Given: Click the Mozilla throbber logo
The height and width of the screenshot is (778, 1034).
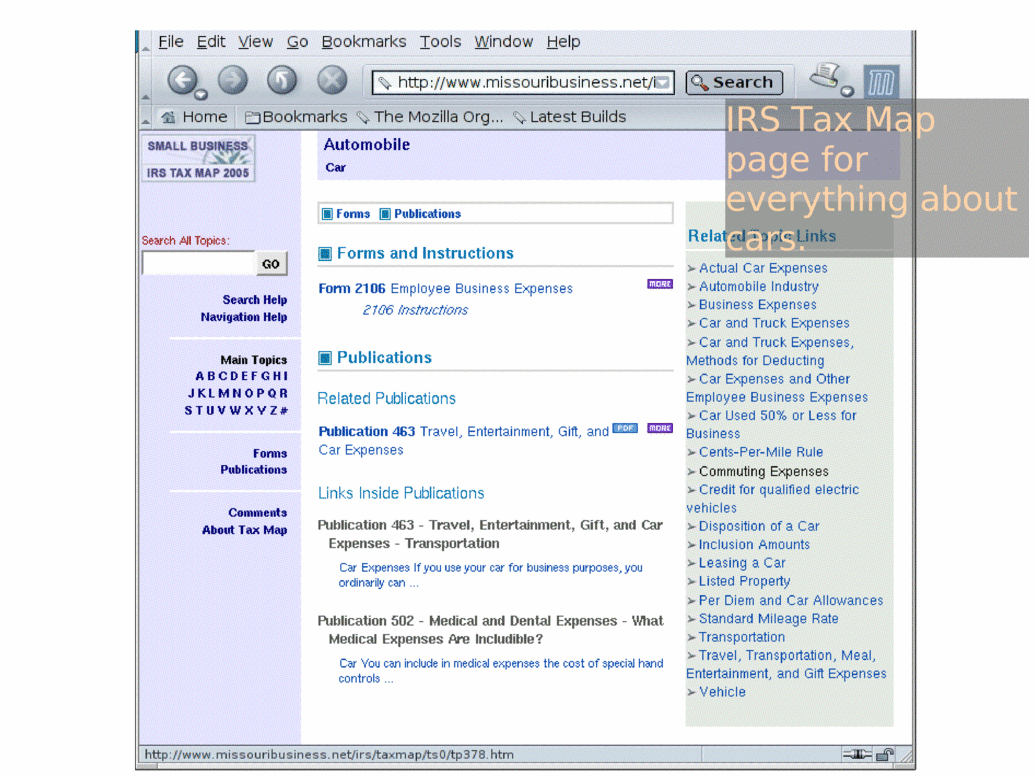Looking at the screenshot, I should coord(881,82).
